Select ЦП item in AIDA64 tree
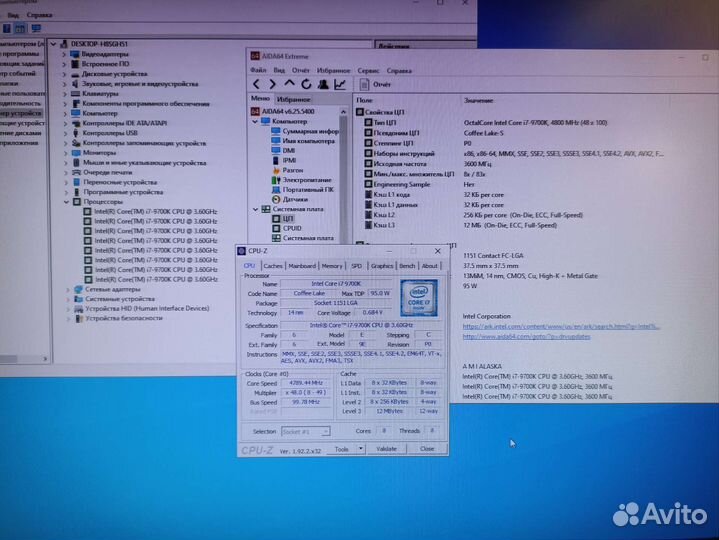719x540 pixels. point(283,219)
